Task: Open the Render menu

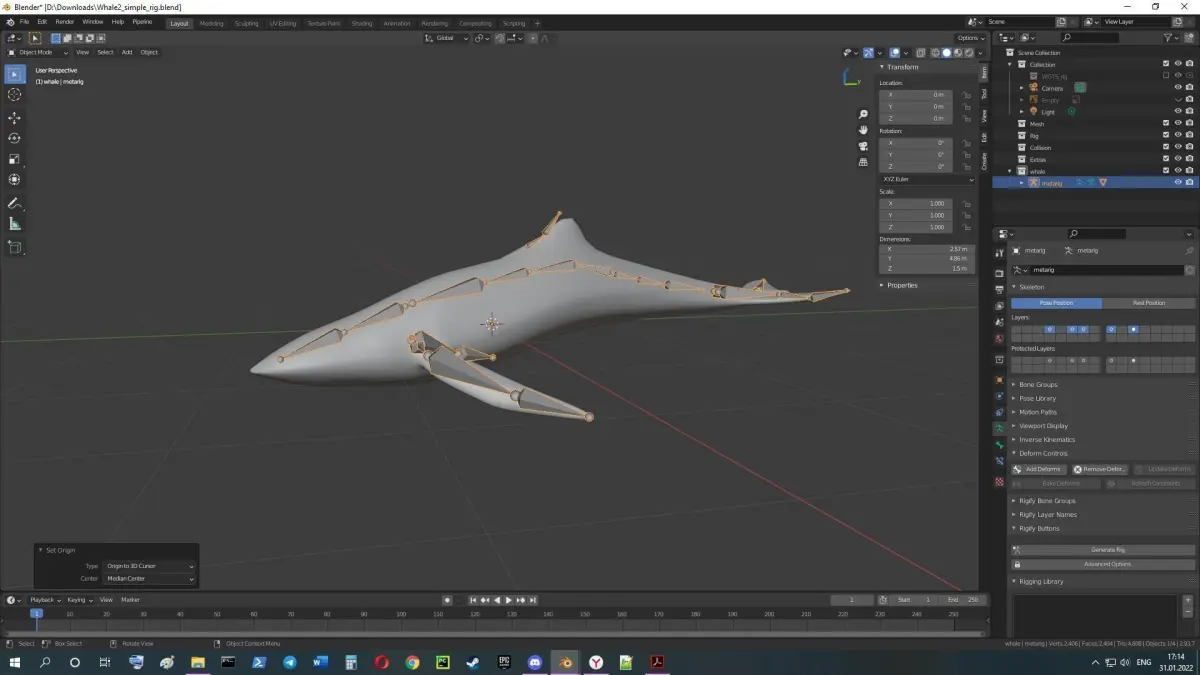Action: 64,21
